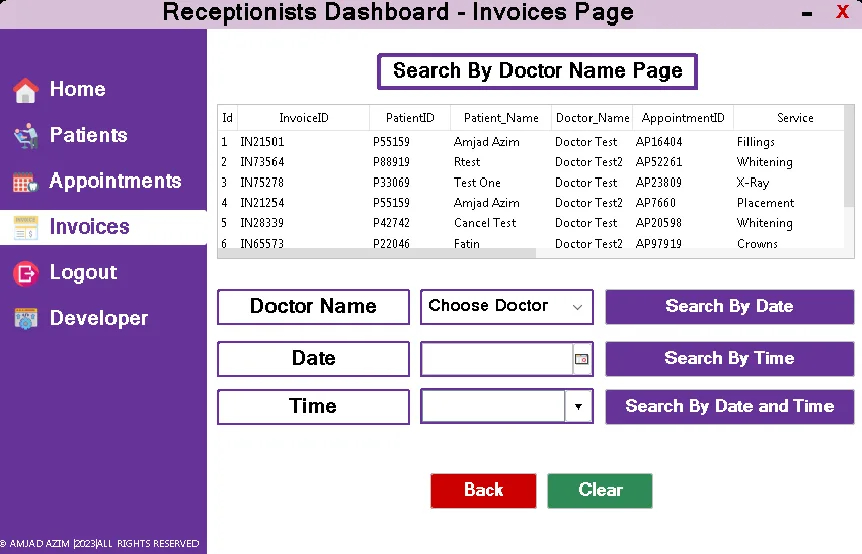Select invoice cell IN65573

click(262, 243)
